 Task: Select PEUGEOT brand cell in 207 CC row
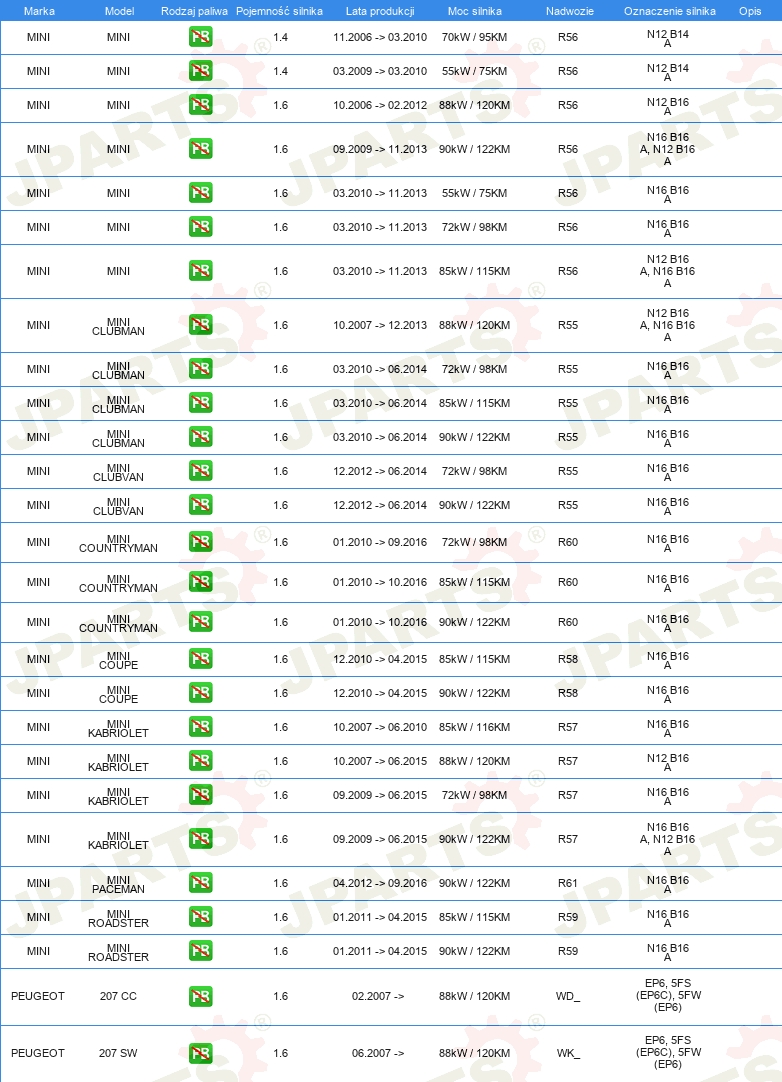click(38, 996)
